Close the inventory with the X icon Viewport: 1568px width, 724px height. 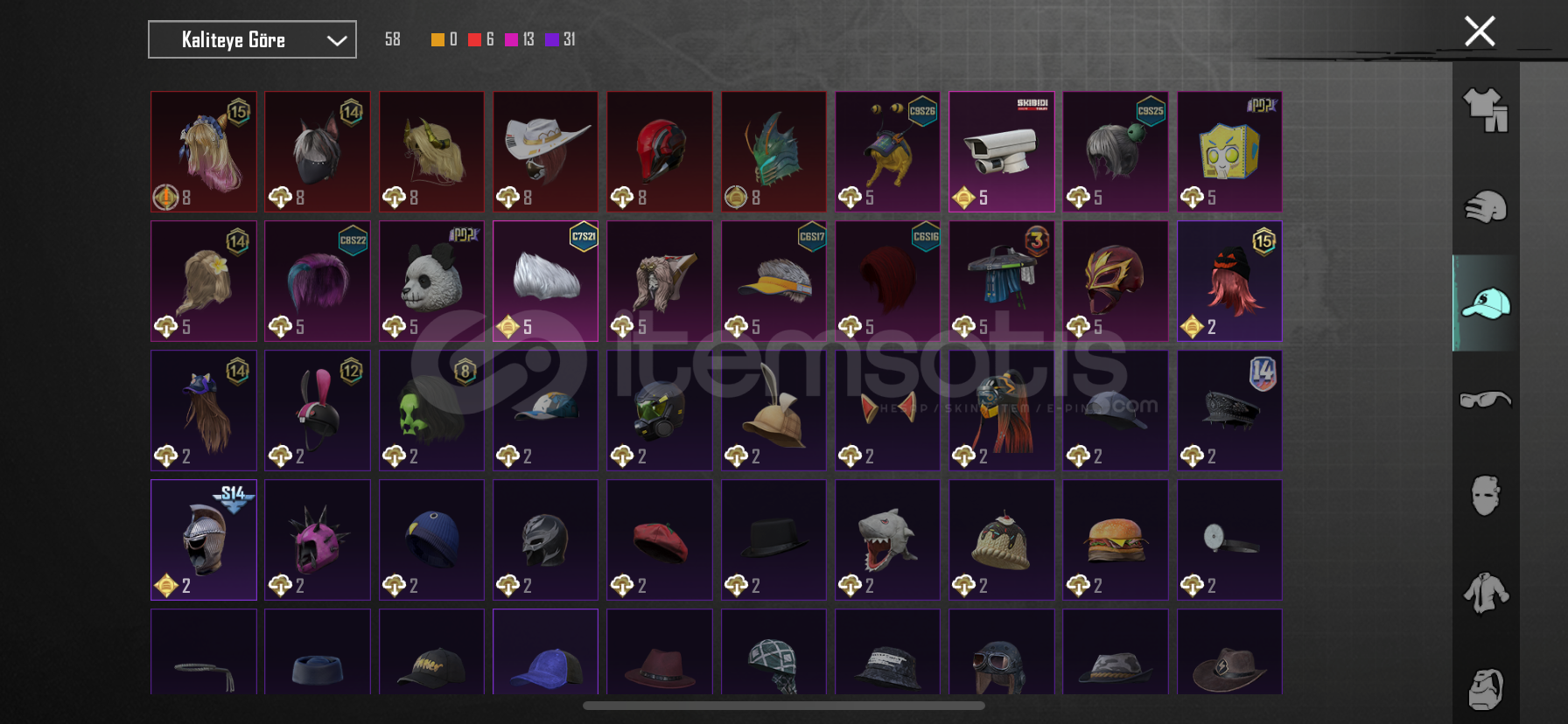pos(1480,31)
